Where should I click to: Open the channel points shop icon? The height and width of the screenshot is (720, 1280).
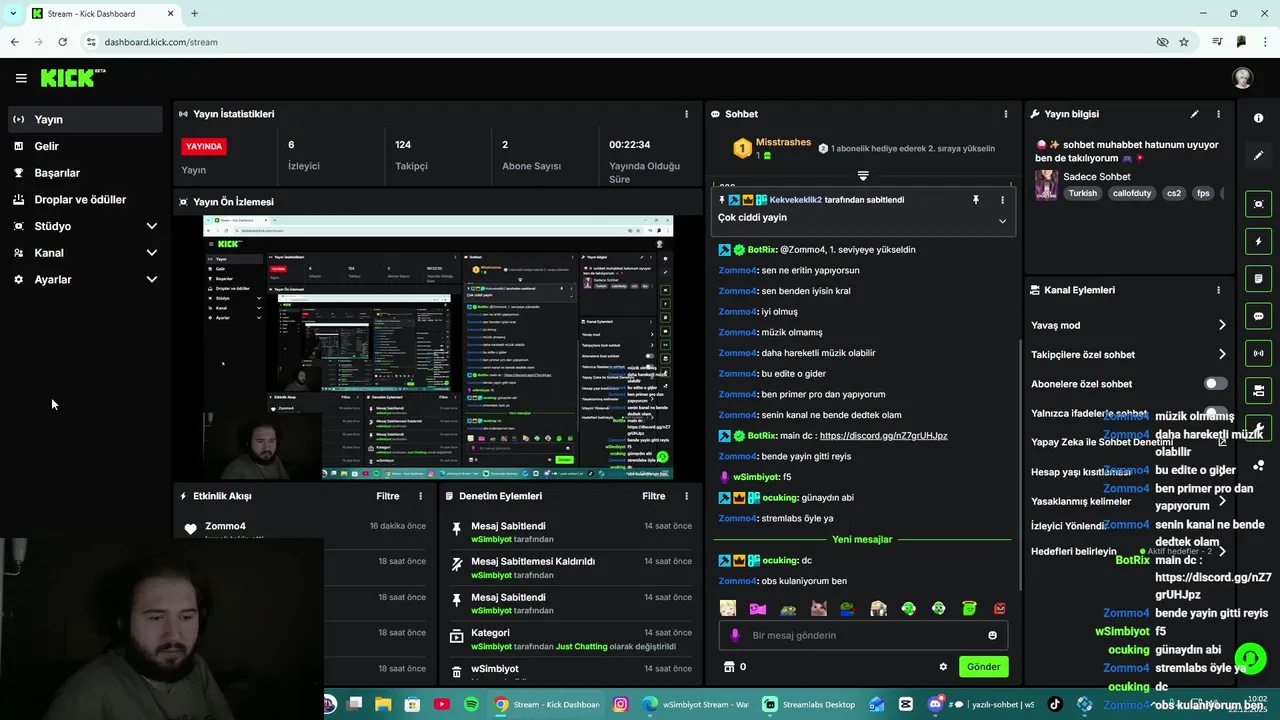[729, 667]
